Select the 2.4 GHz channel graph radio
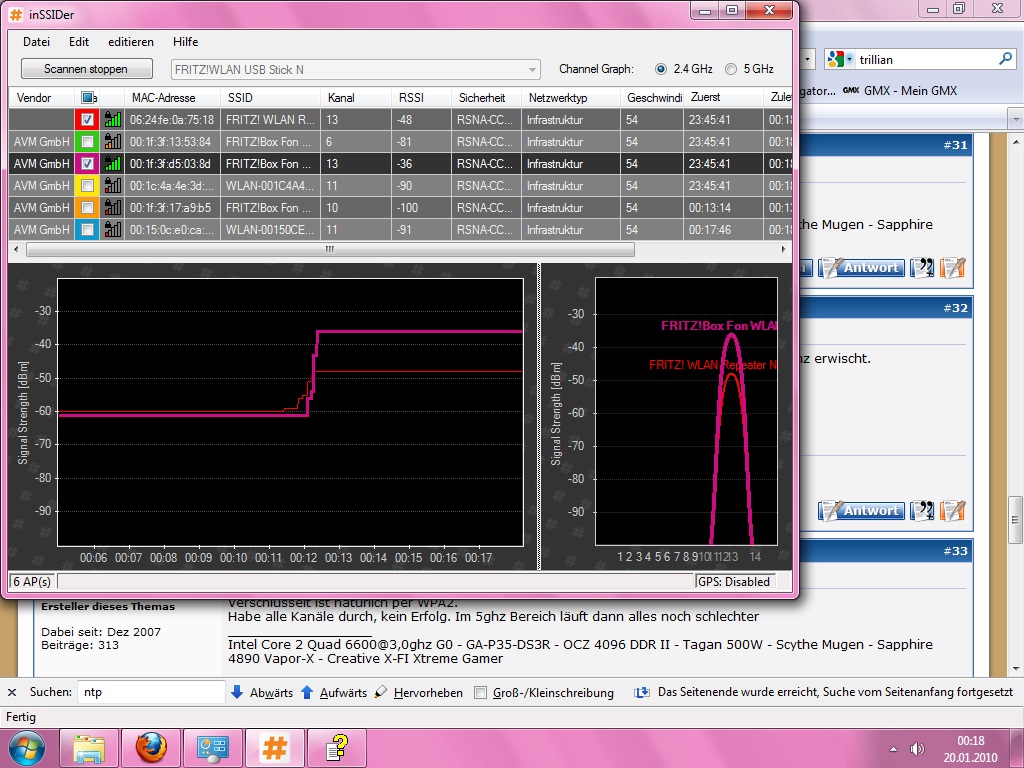Screen dimensions: 1024x768 pos(661,69)
